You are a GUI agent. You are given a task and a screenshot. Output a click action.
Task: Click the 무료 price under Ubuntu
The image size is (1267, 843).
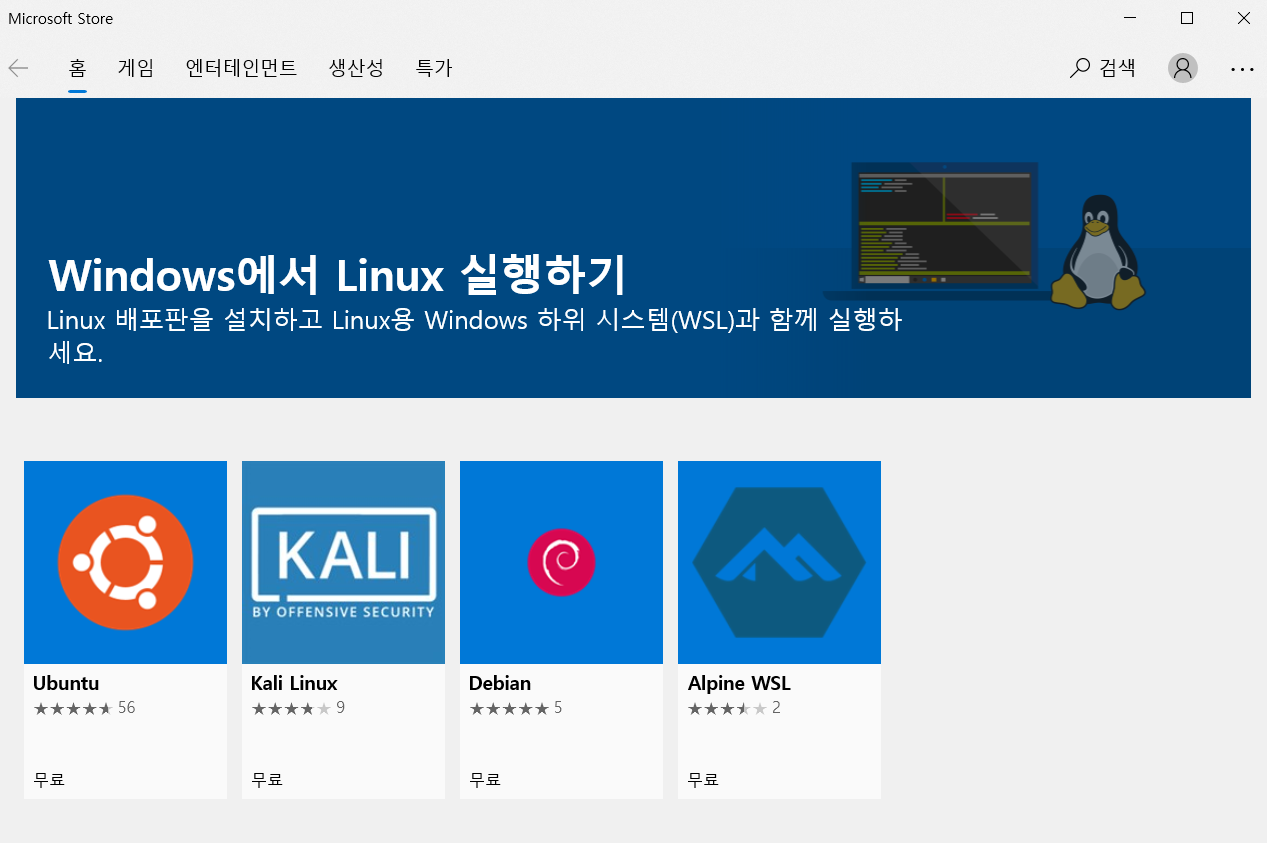49,779
